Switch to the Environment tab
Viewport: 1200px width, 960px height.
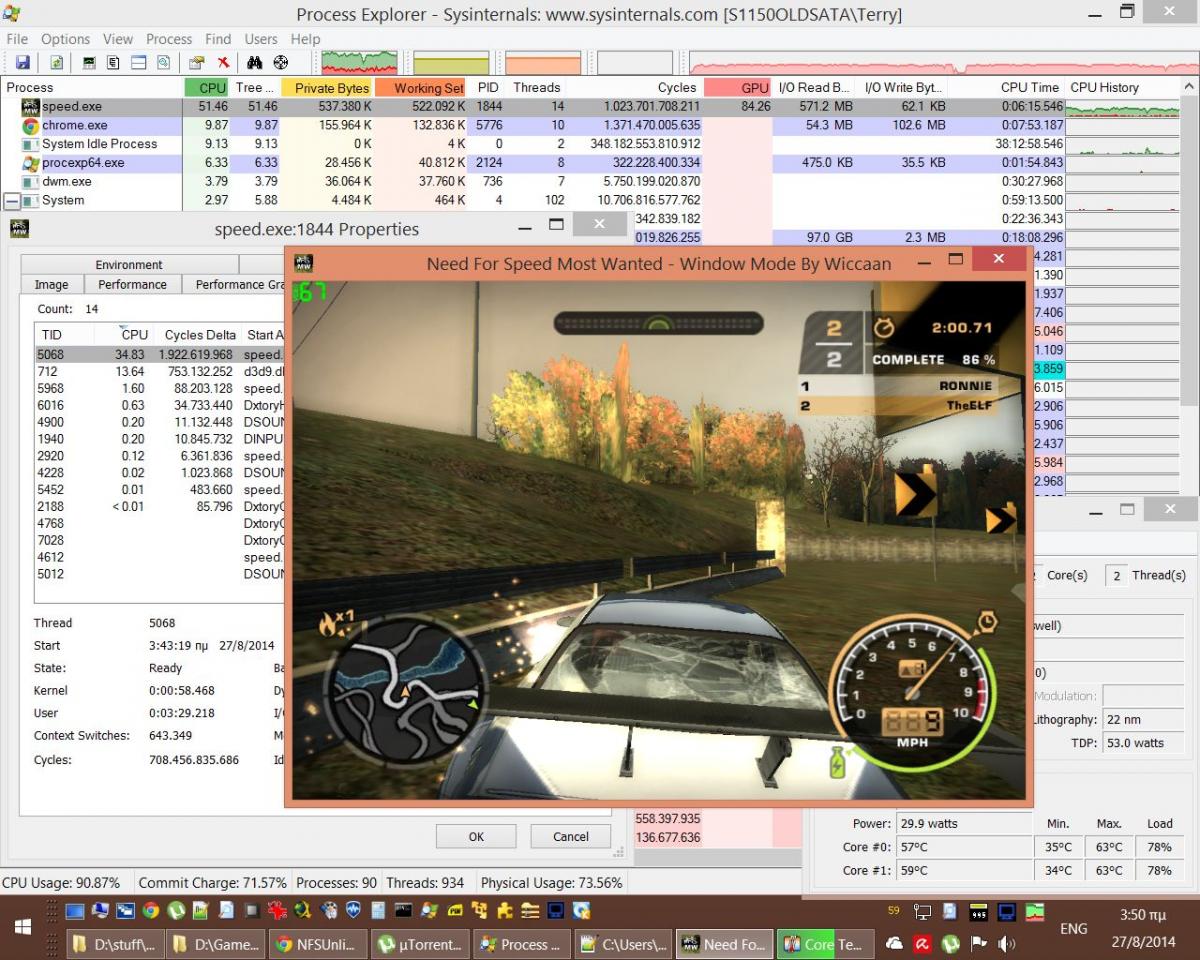129,265
